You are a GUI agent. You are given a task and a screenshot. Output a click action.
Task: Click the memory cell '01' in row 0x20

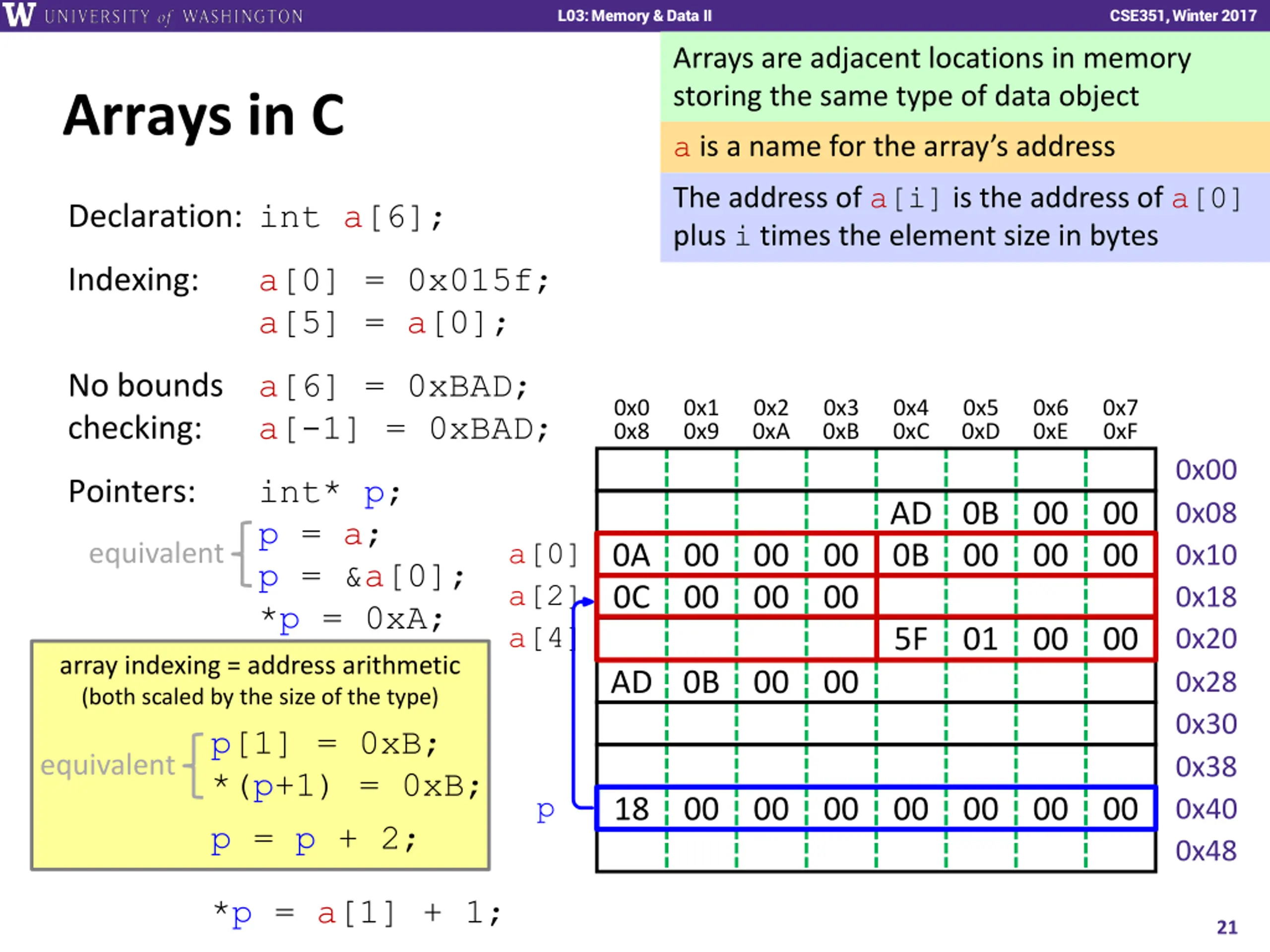pos(981,639)
